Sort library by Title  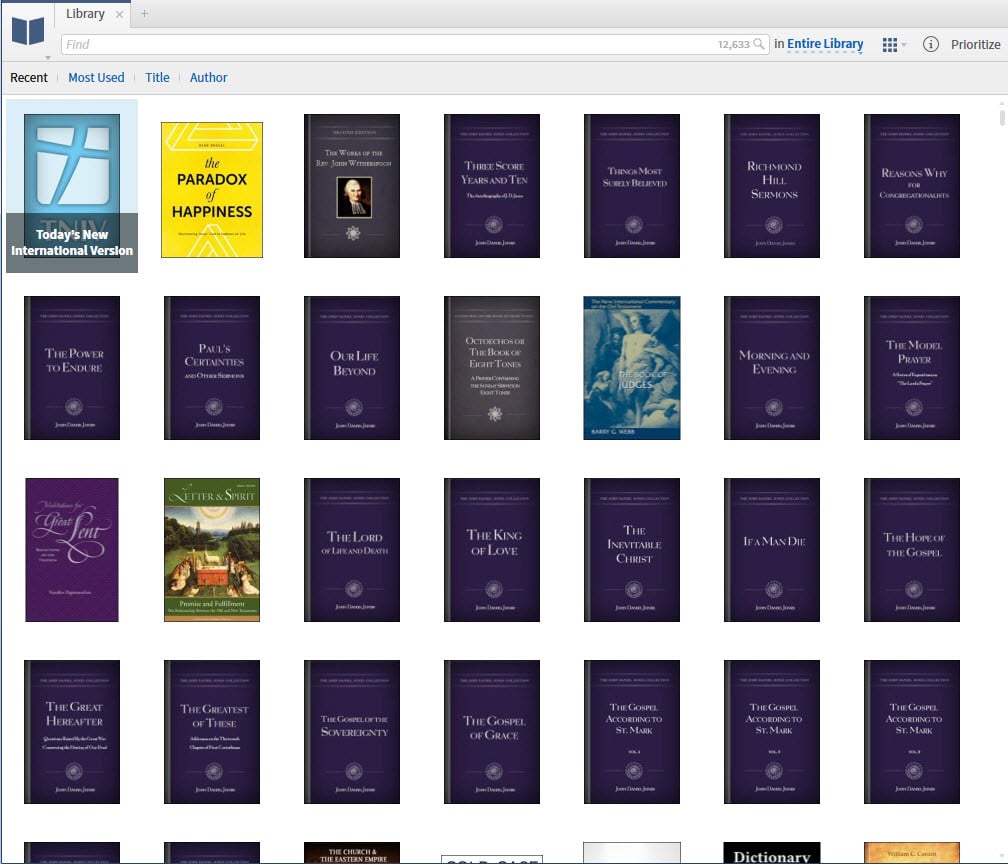pyautogui.click(x=158, y=77)
